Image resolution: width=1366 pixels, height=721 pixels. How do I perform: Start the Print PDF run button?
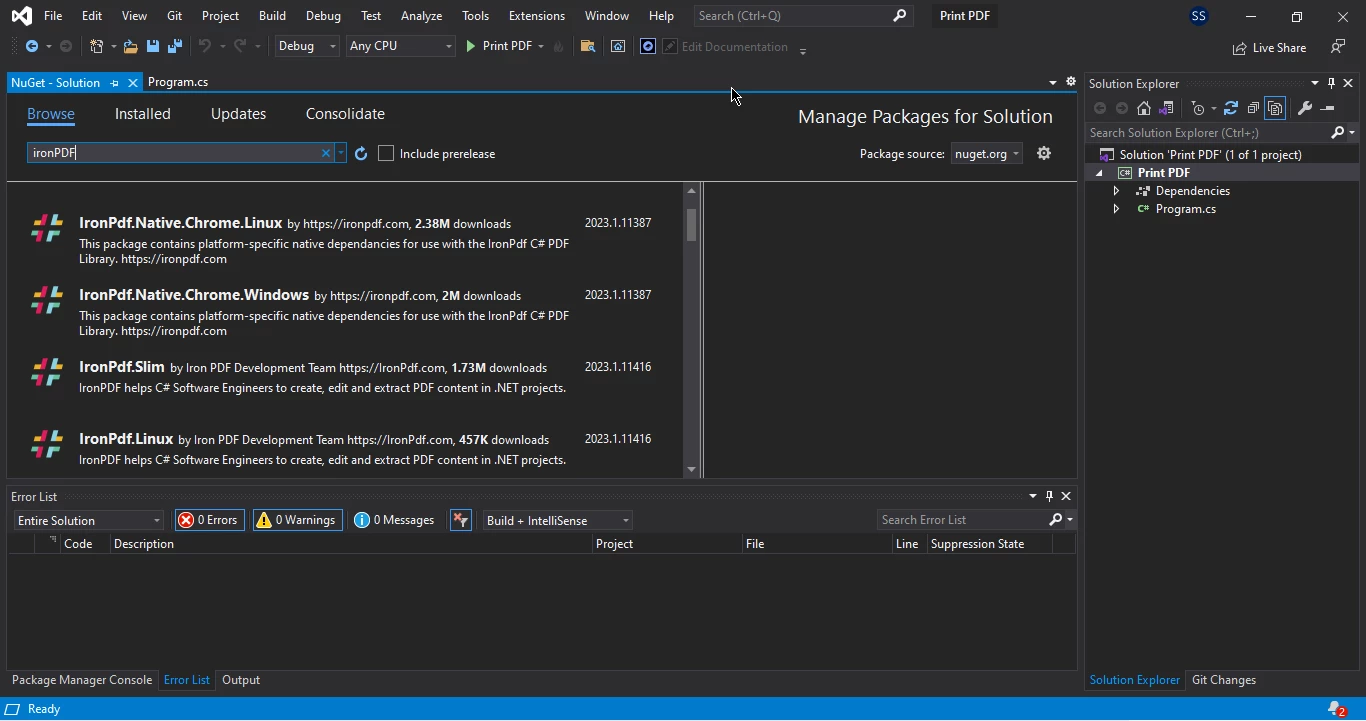coord(498,47)
